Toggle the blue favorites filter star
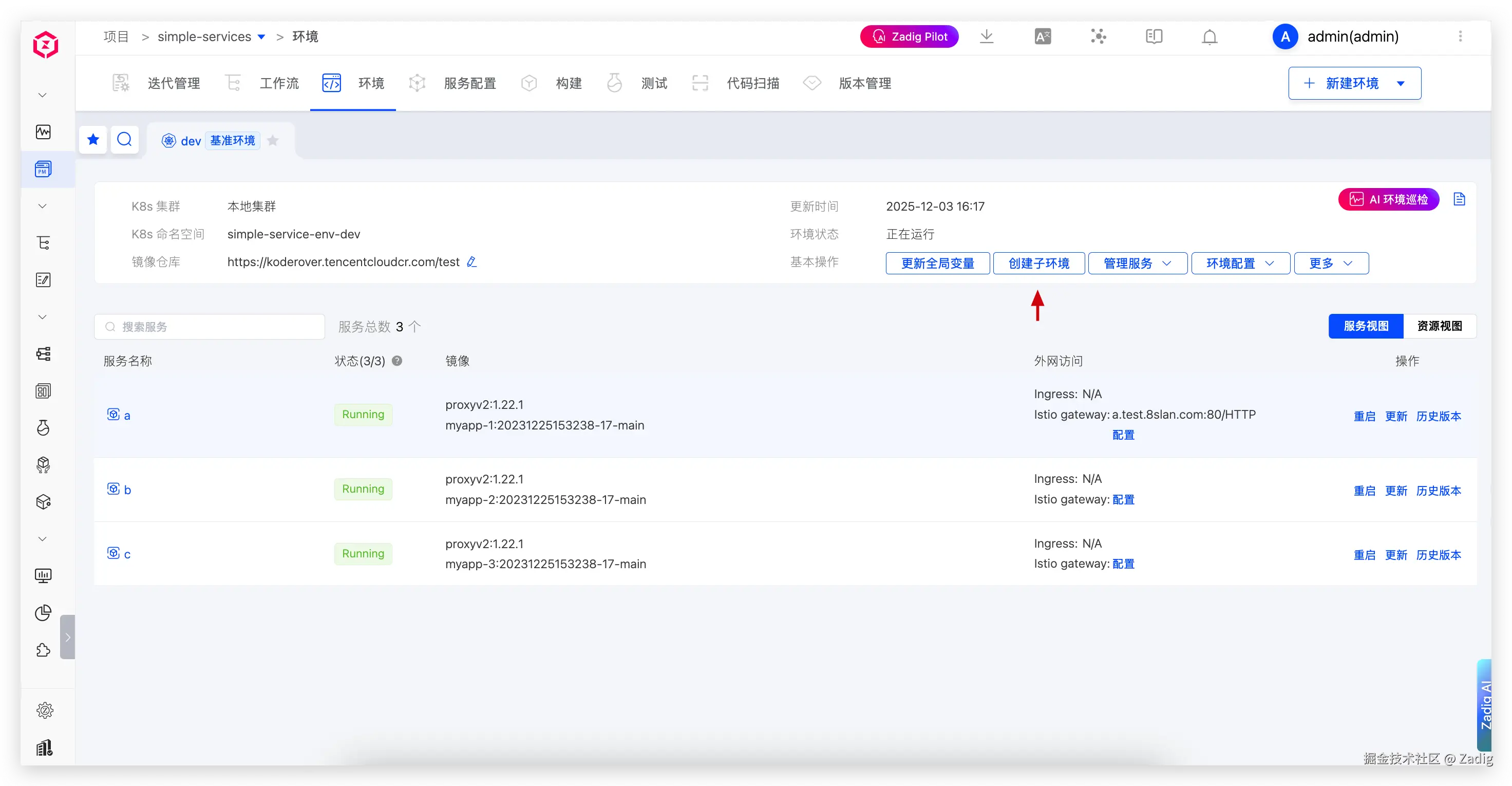The height and width of the screenshot is (786, 1512). click(x=93, y=140)
